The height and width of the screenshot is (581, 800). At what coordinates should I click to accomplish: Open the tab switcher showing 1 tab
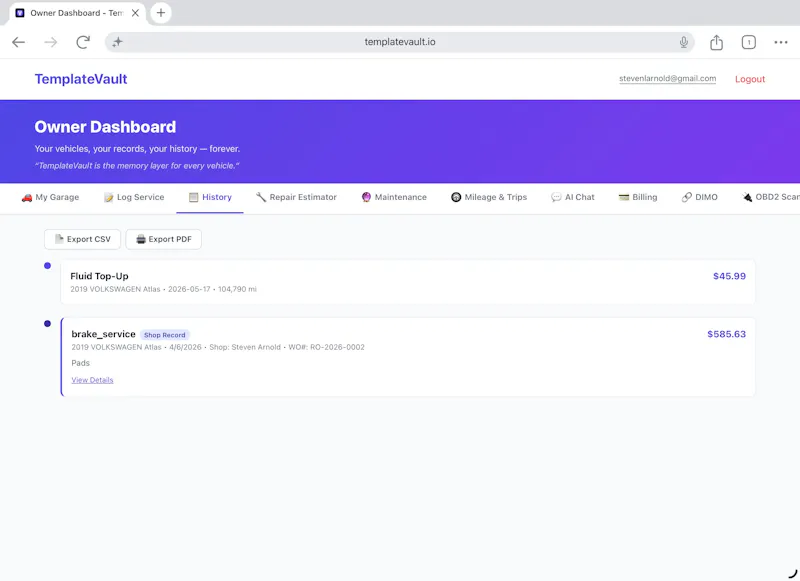(x=748, y=42)
